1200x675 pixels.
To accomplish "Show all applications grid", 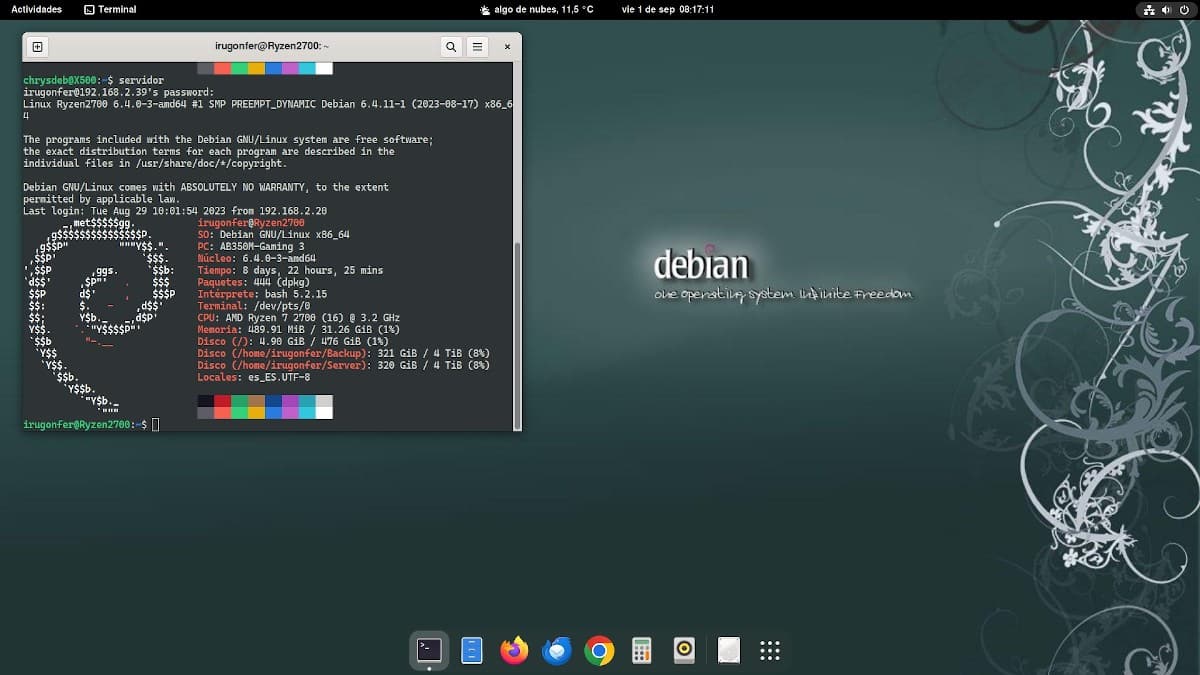I will 770,651.
